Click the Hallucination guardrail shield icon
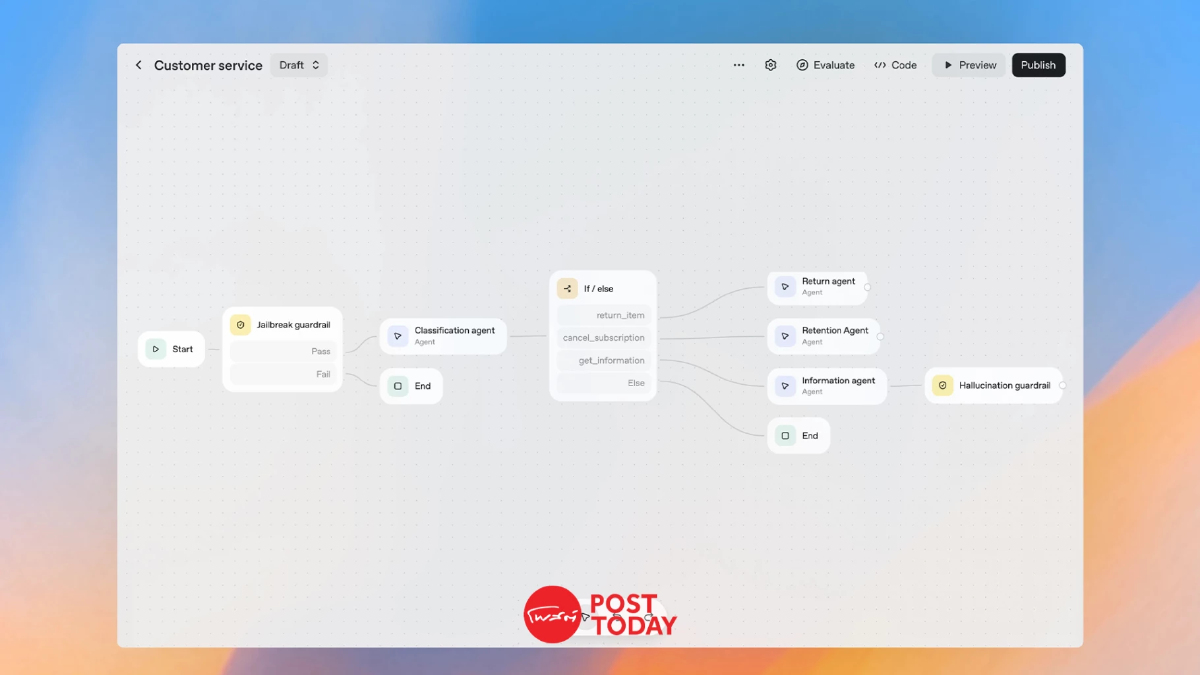The width and height of the screenshot is (1200, 675). click(942, 385)
